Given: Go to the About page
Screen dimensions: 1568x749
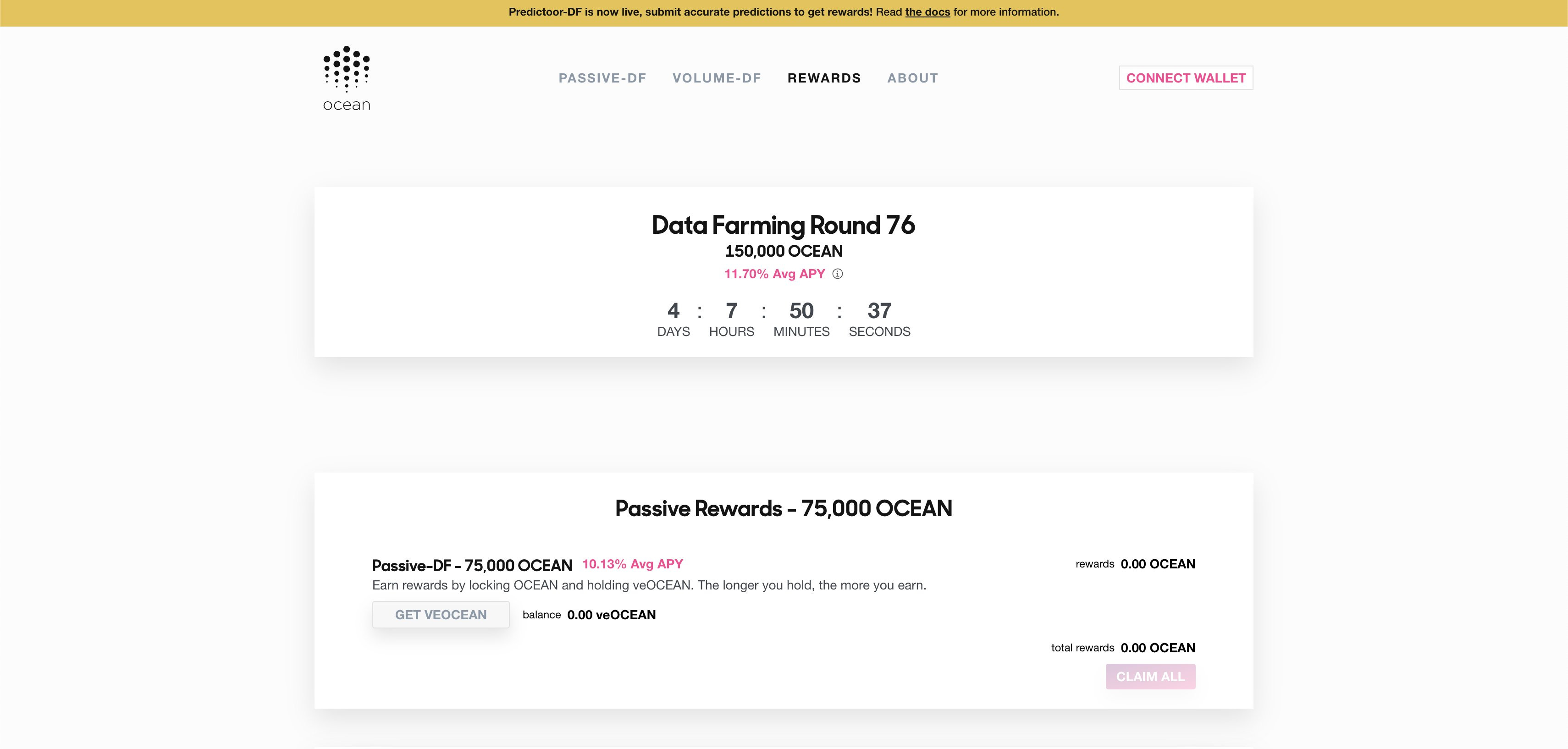Looking at the screenshot, I should pyautogui.click(x=912, y=78).
